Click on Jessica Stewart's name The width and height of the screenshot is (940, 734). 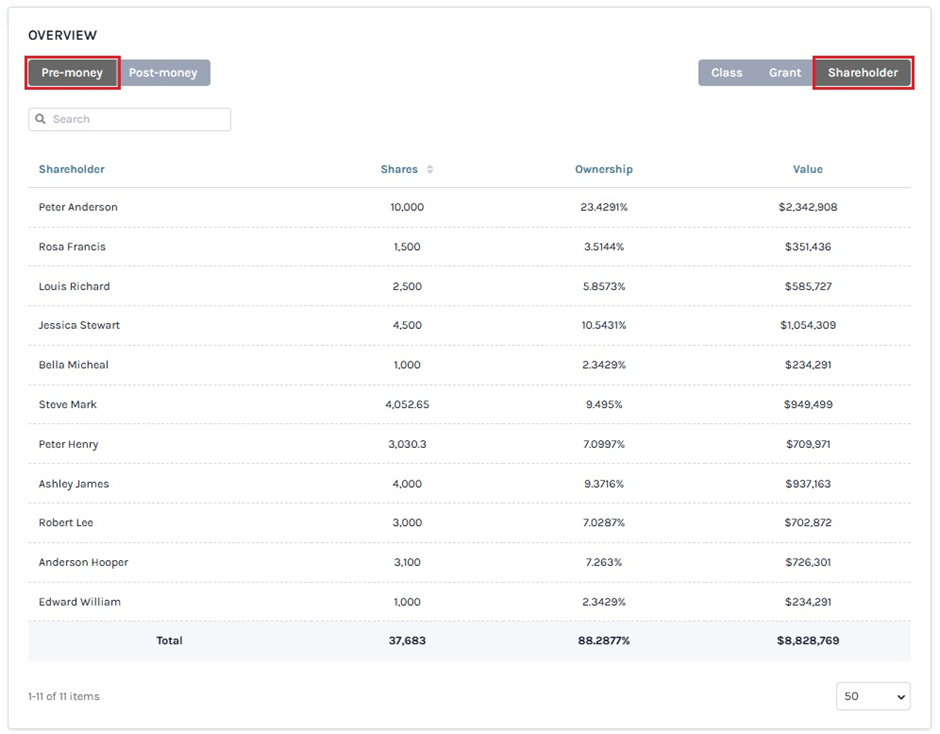tap(79, 326)
